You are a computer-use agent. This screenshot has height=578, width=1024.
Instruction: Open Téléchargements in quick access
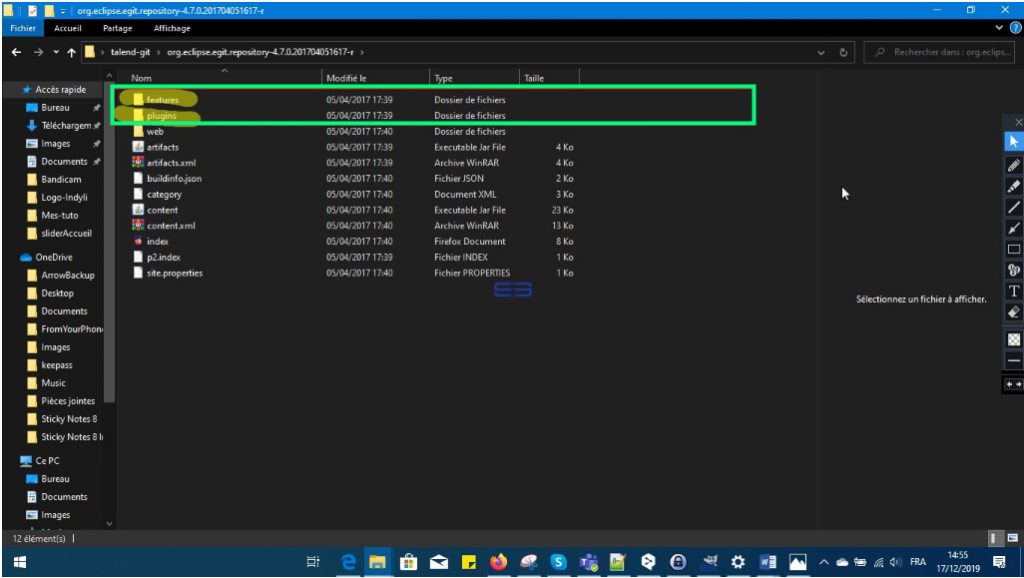[66, 125]
